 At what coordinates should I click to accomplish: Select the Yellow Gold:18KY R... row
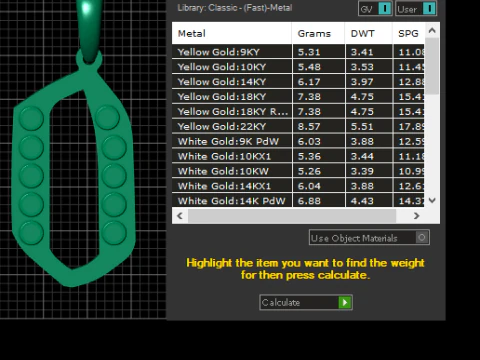coord(298,112)
